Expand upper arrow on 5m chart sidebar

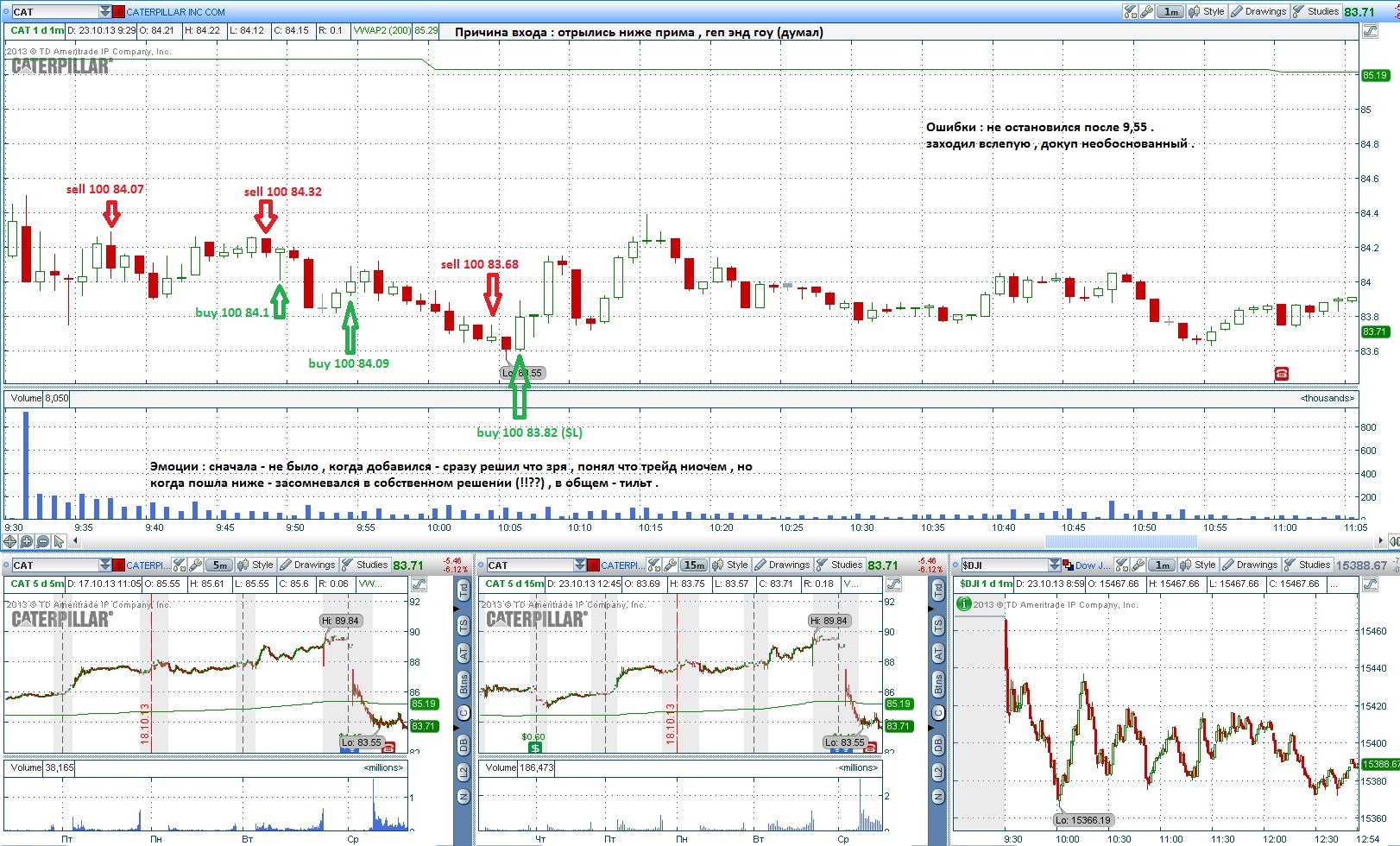[456, 609]
